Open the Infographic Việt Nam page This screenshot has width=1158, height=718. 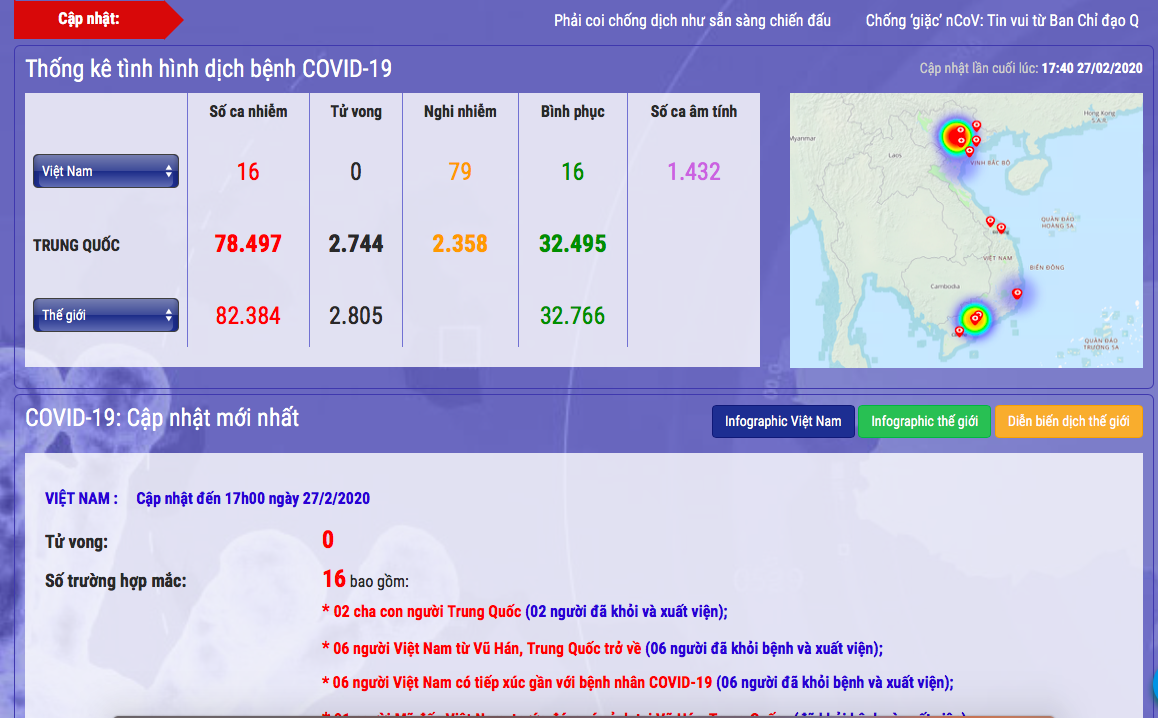pos(783,421)
